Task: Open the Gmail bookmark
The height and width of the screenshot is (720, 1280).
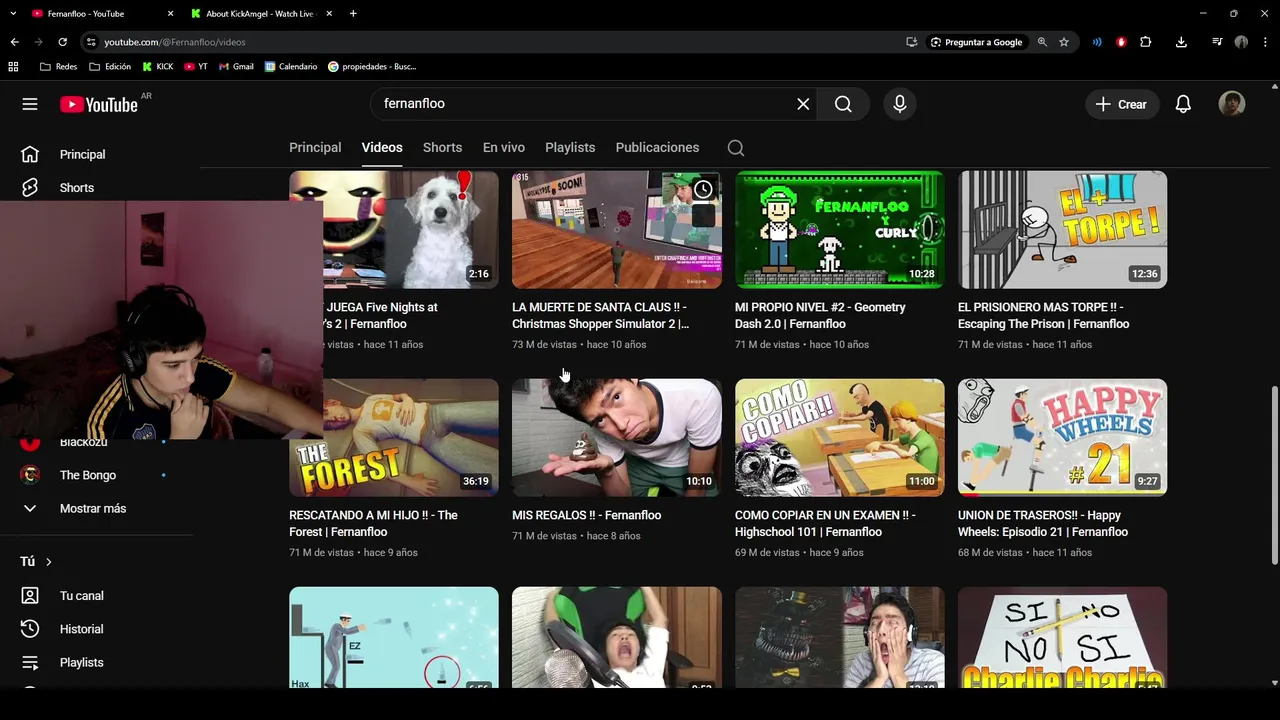Action: 235,67
